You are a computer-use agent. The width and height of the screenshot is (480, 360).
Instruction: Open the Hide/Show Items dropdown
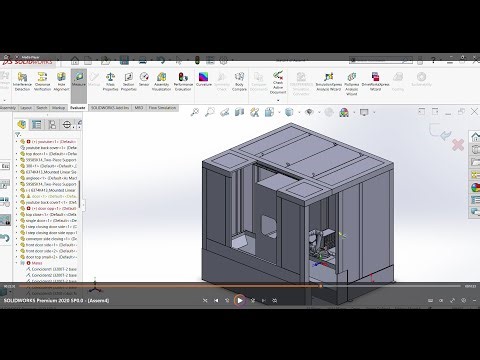pyautogui.click(x=309, y=112)
